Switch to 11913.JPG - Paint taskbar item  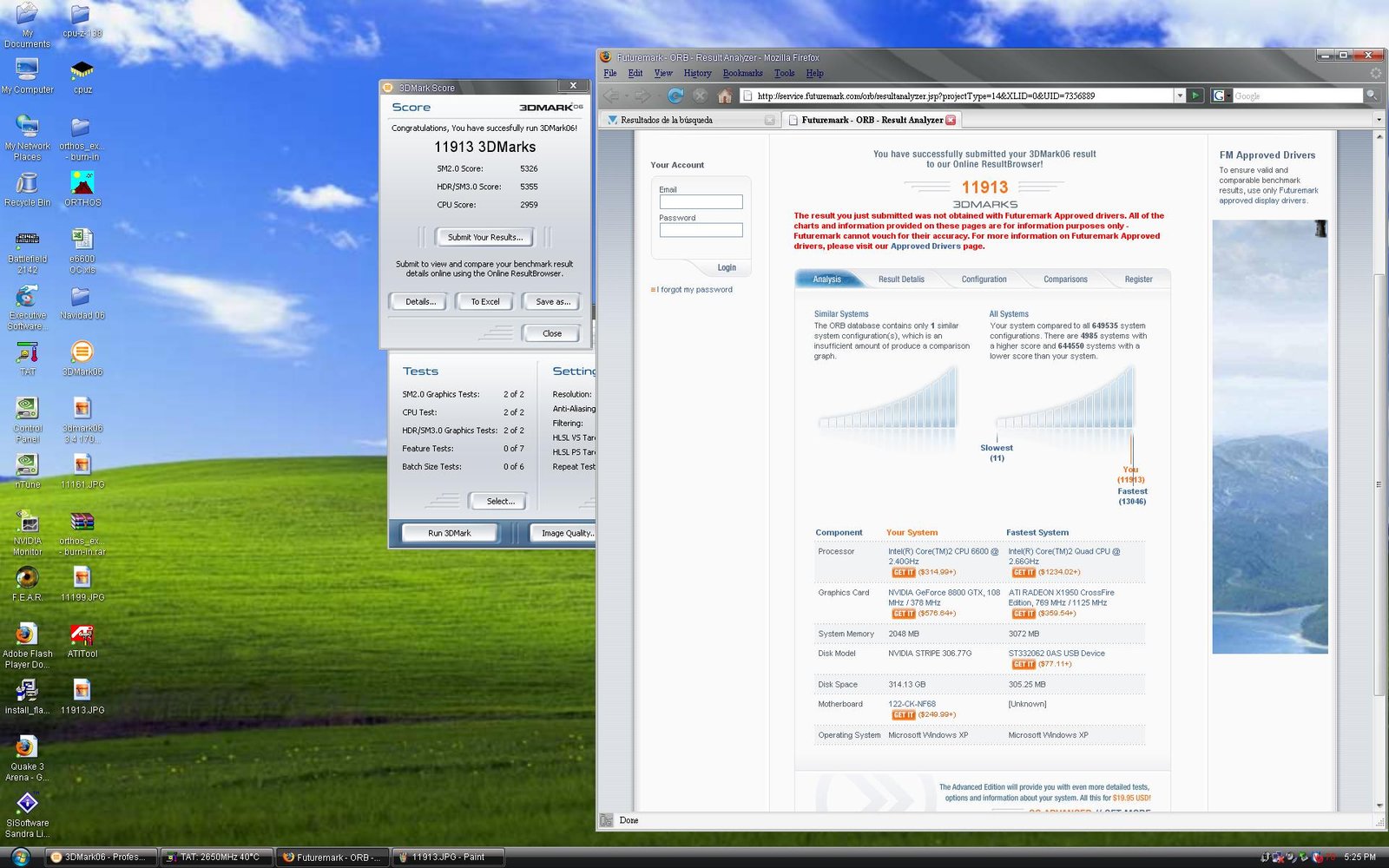pyautogui.click(x=448, y=857)
